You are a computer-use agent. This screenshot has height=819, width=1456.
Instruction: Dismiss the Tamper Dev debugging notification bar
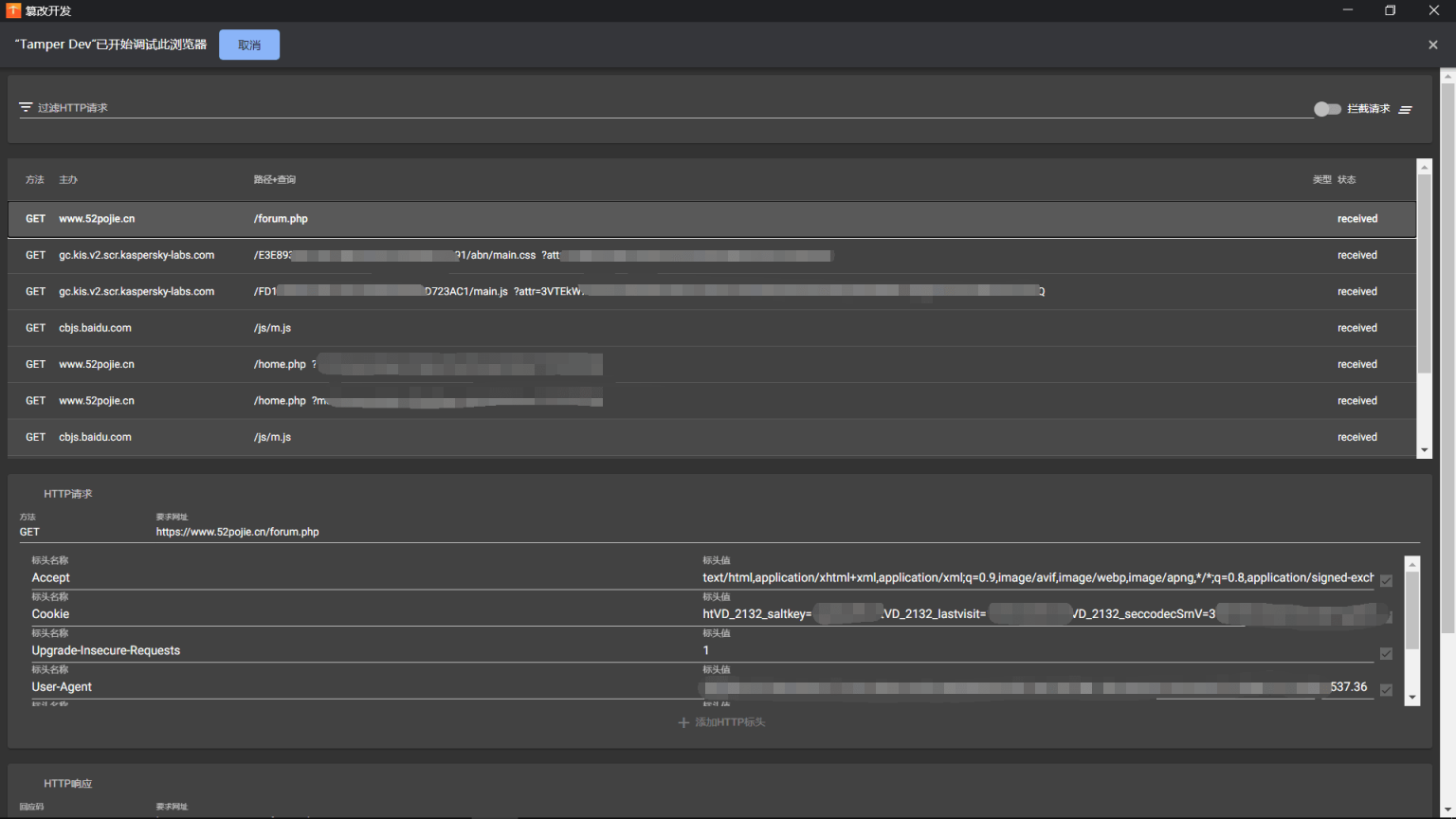[1432, 45]
